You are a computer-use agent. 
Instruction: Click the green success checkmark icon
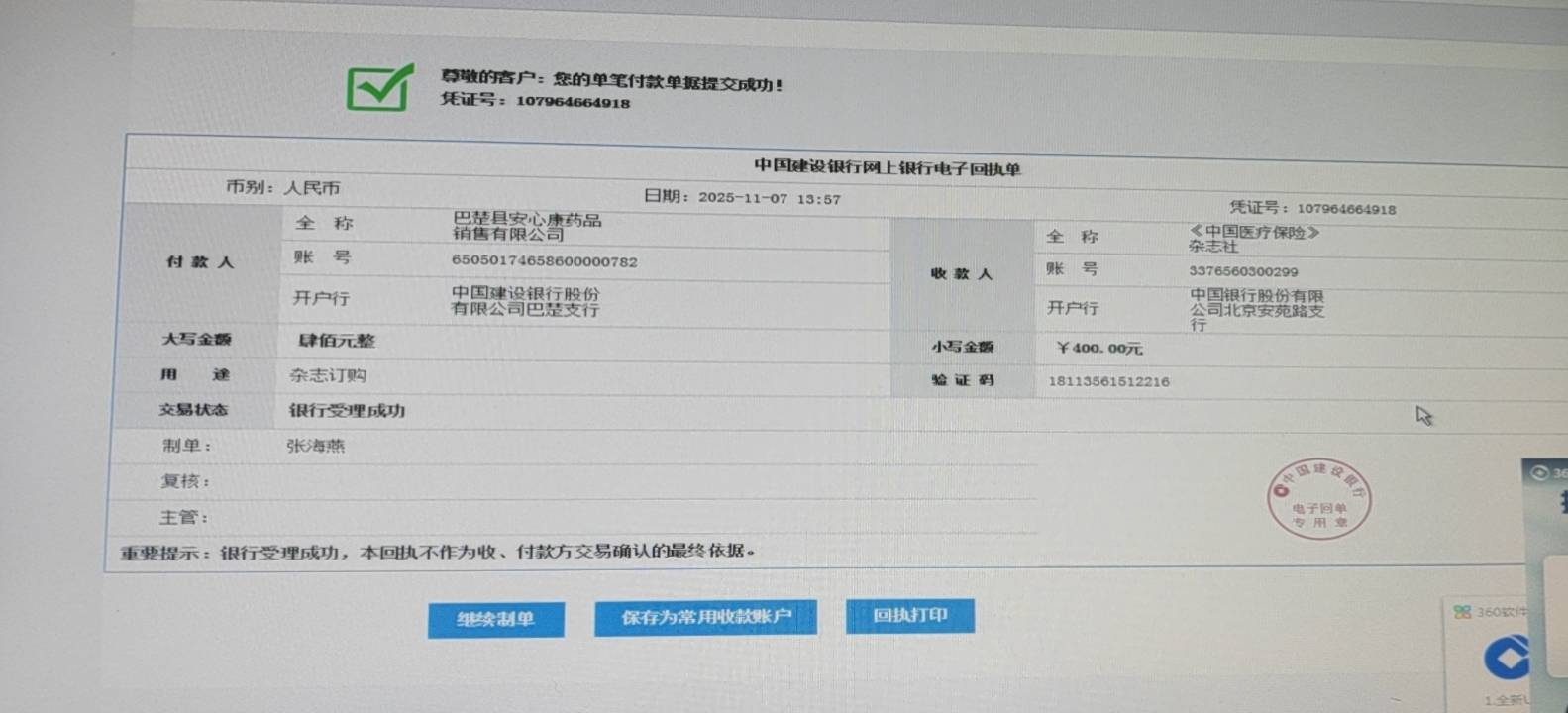379,87
